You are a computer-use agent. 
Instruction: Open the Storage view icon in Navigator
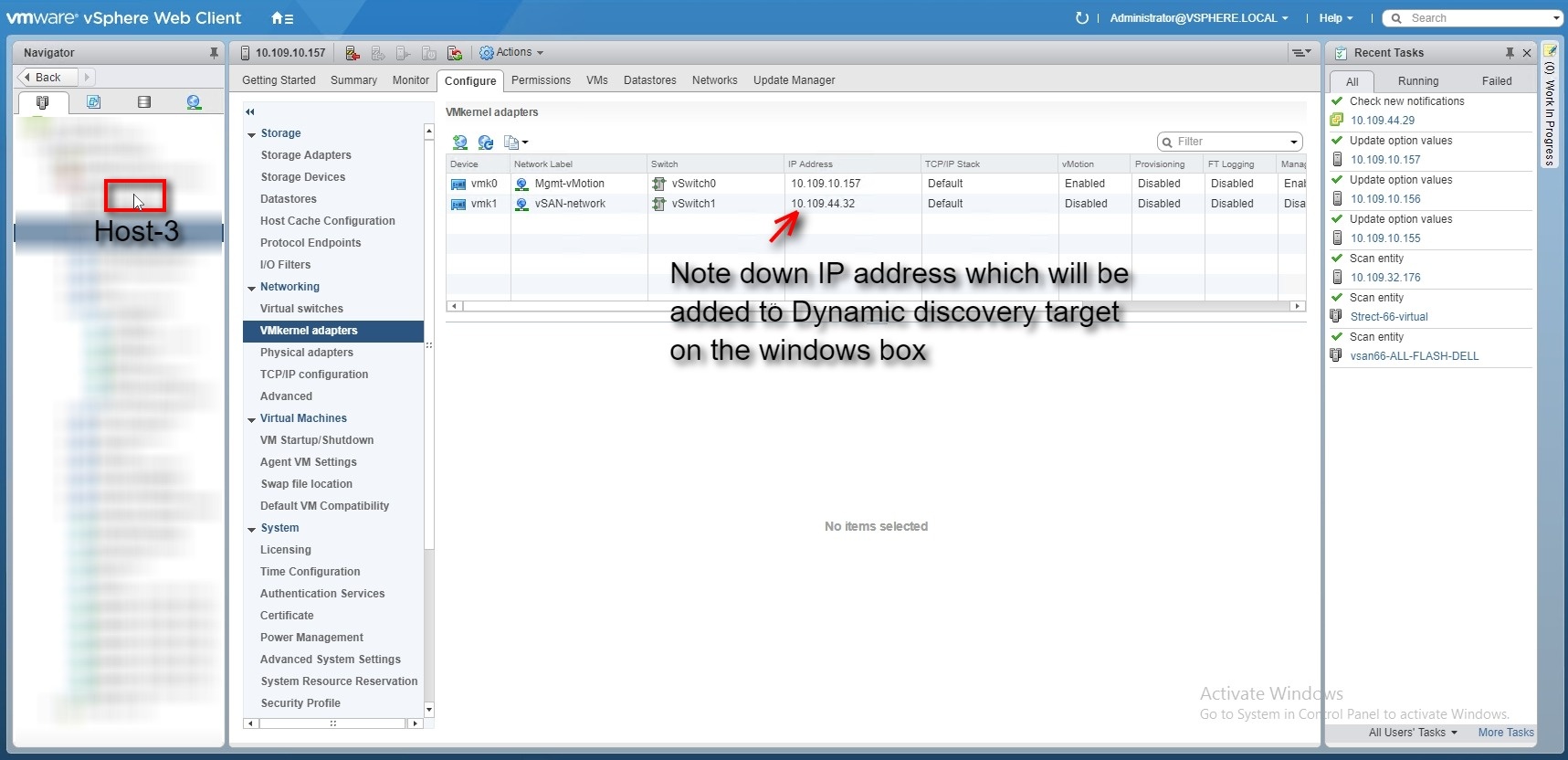click(144, 102)
